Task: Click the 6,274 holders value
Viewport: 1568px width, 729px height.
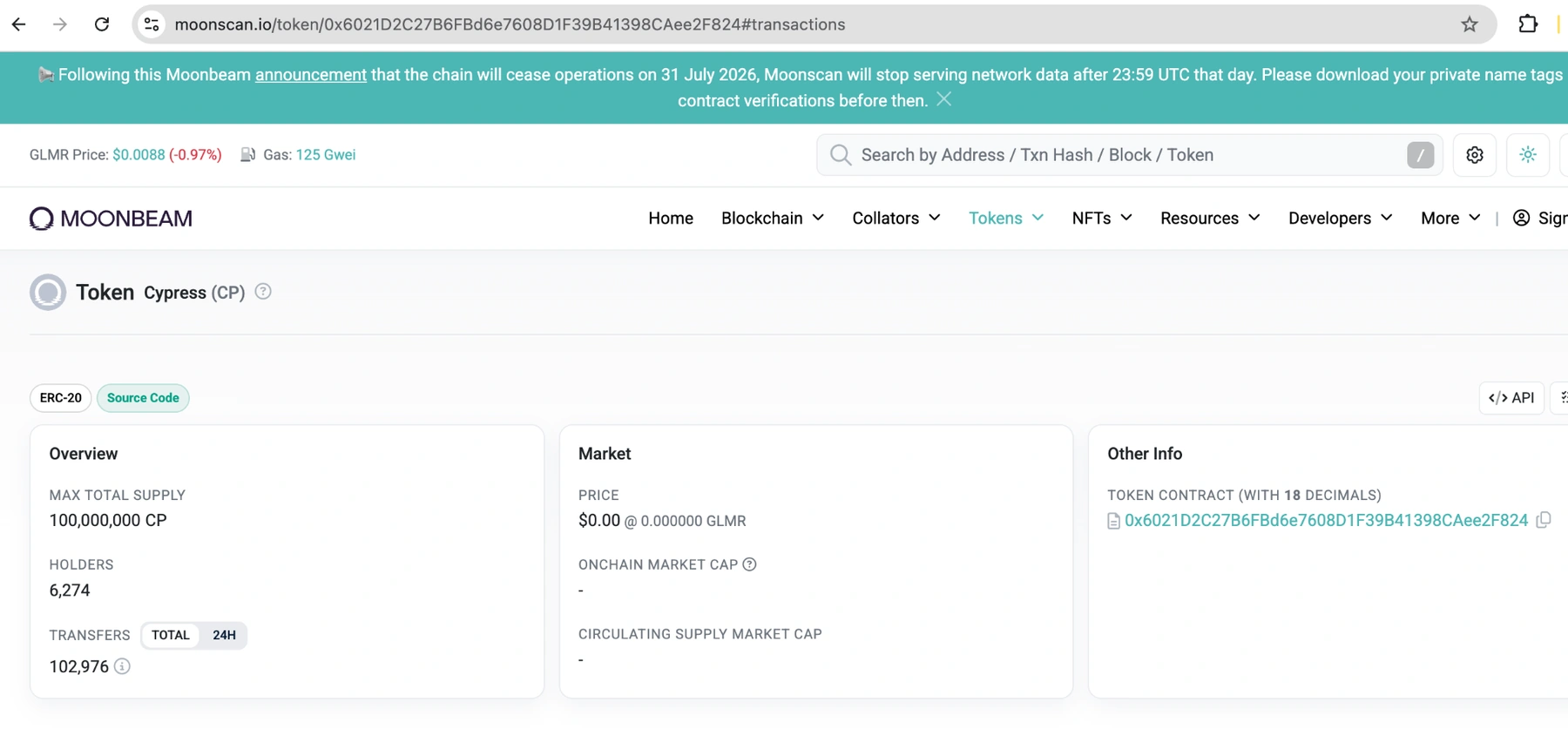Action: (x=70, y=591)
